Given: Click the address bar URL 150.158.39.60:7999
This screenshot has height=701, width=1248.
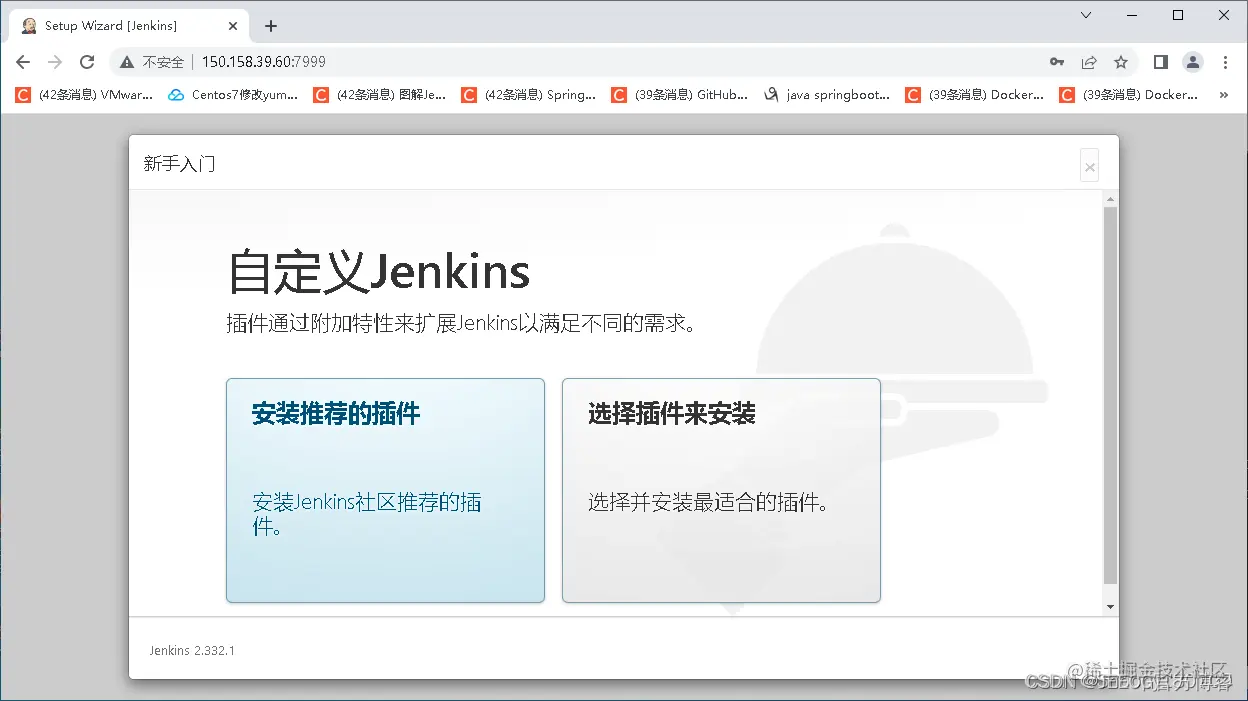Looking at the screenshot, I should click(x=264, y=62).
